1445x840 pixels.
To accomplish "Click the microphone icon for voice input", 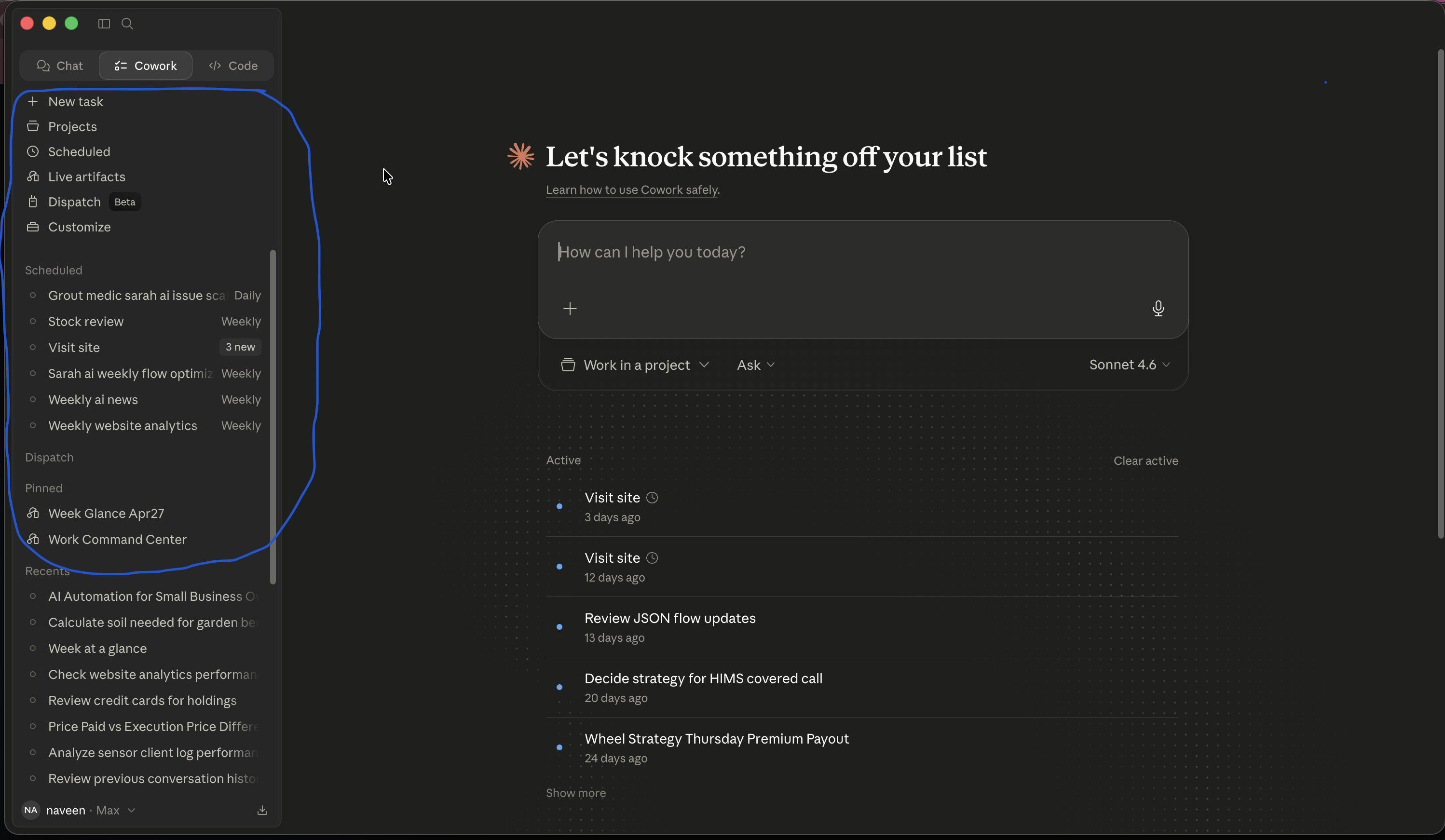I will (1158, 309).
